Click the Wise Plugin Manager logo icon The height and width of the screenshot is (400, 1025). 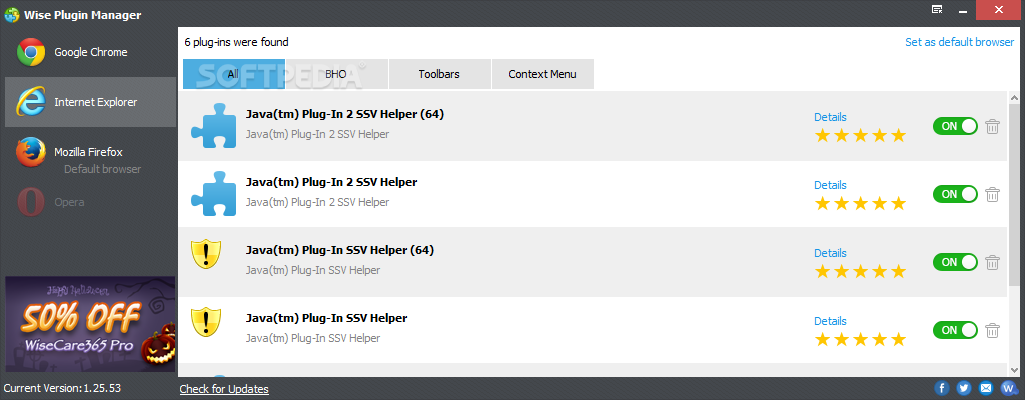12,14
